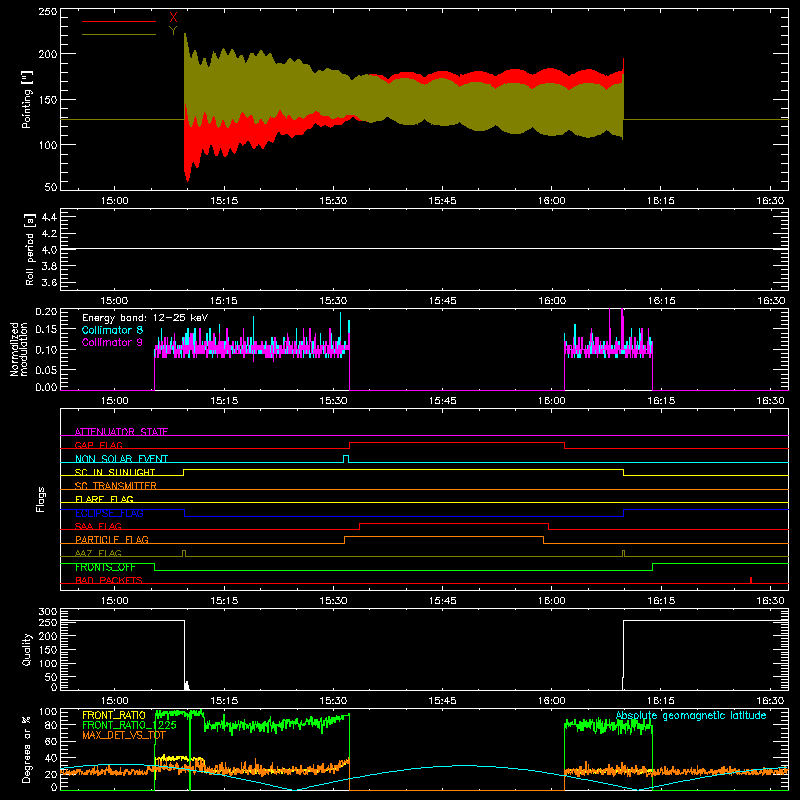Select the GAP_FLAG label

coord(98,445)
